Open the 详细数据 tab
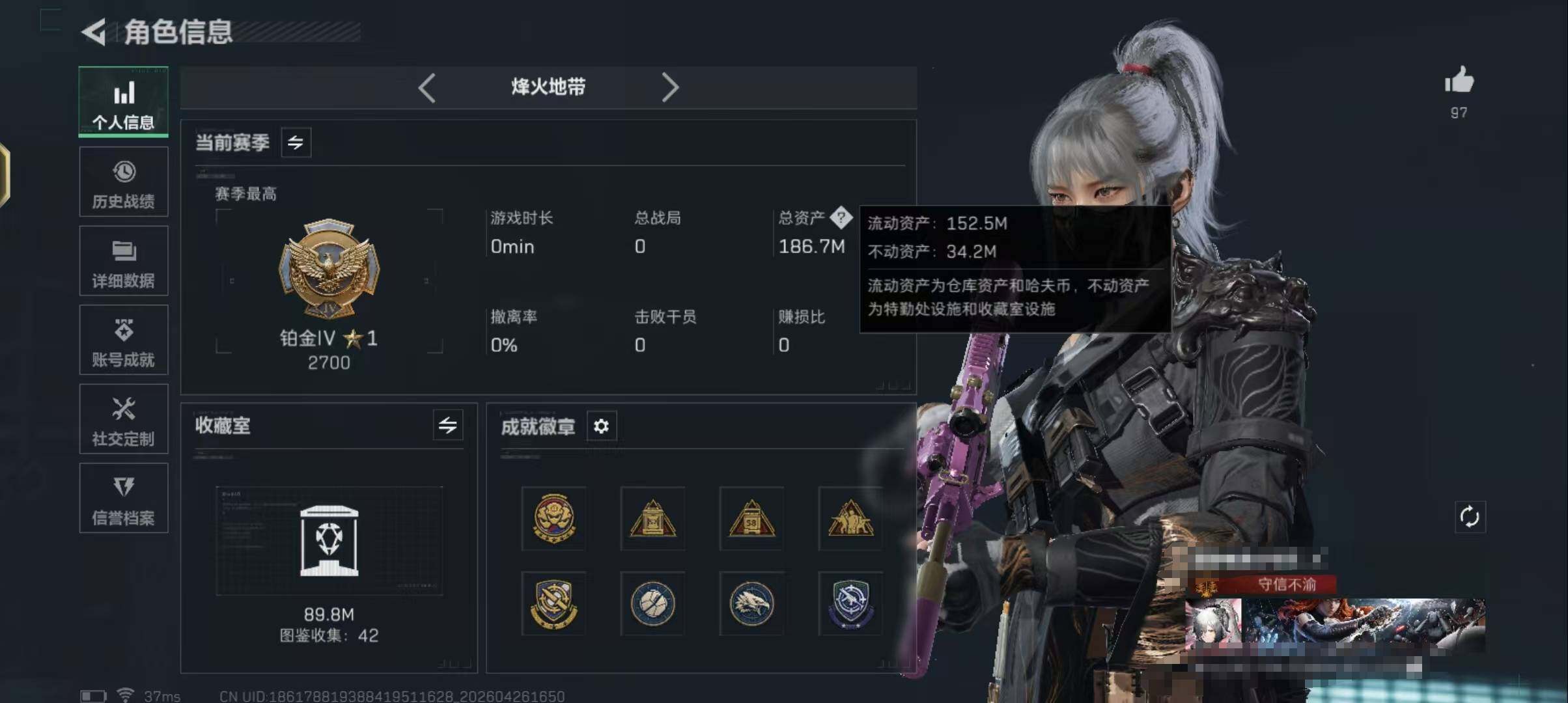 [124, 261]
